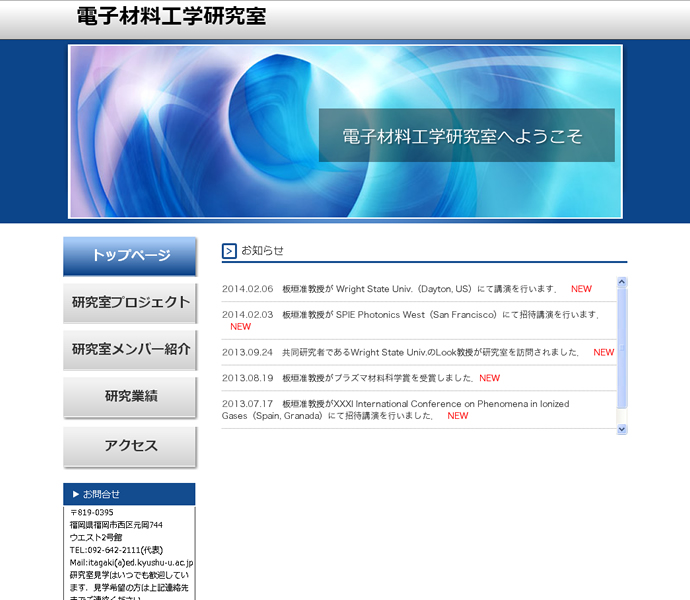This screenshot has height=600, width=690.
Task: Click the NEW label on Wright State lecture entry
Action: [581, 289]
